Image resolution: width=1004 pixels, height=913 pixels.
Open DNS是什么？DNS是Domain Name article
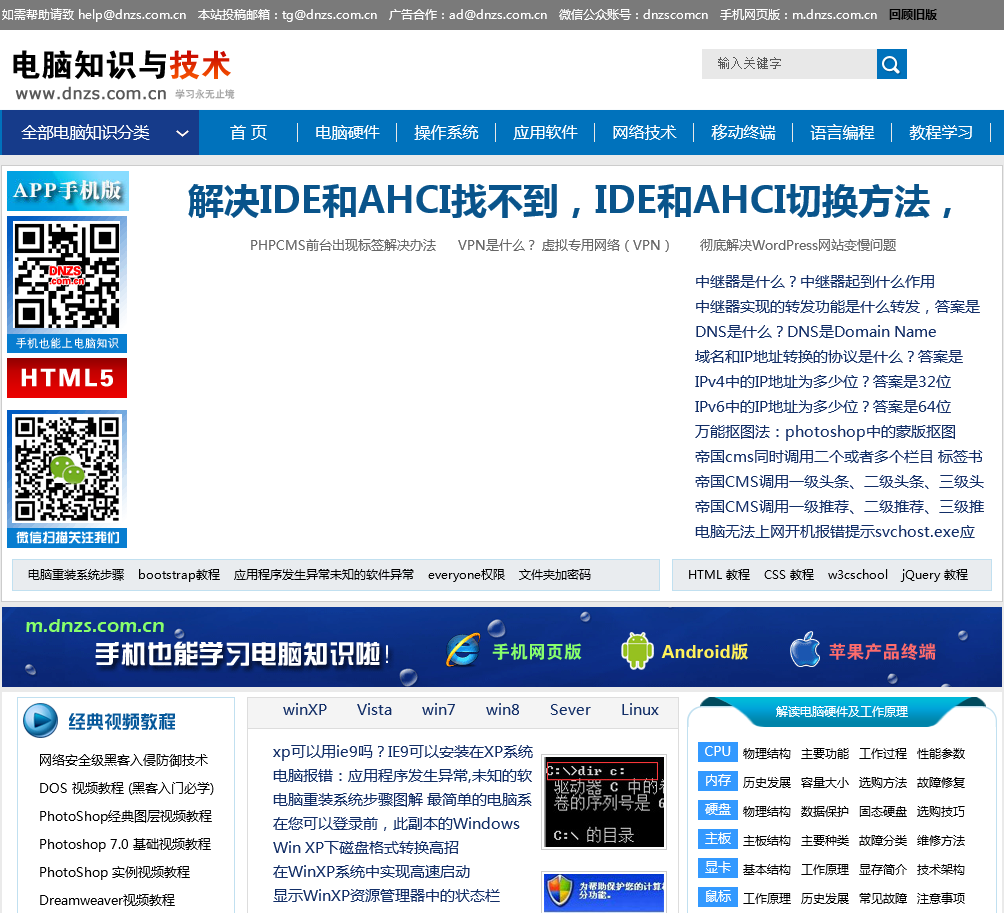tap(815, 332)
